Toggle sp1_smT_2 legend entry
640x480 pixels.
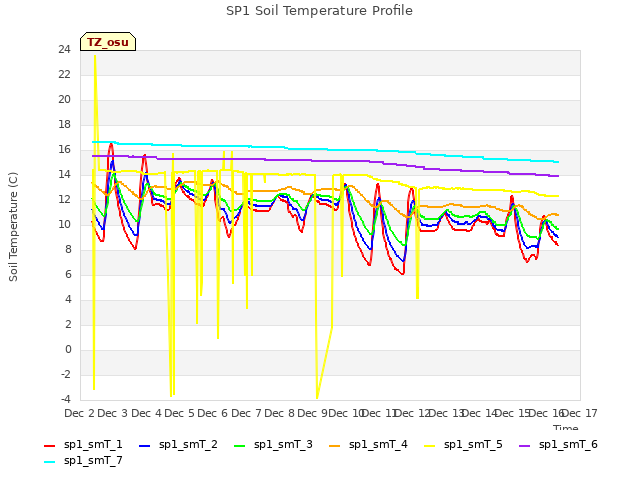point(178,444)
